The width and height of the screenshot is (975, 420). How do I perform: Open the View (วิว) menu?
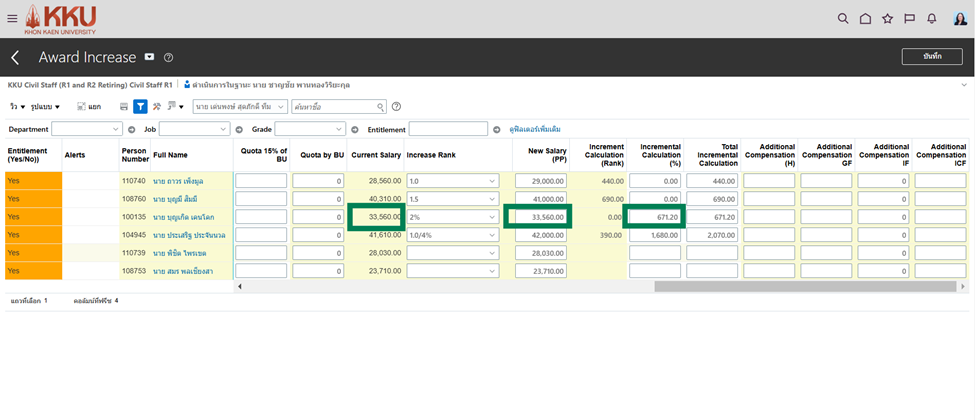coord(15,106)
